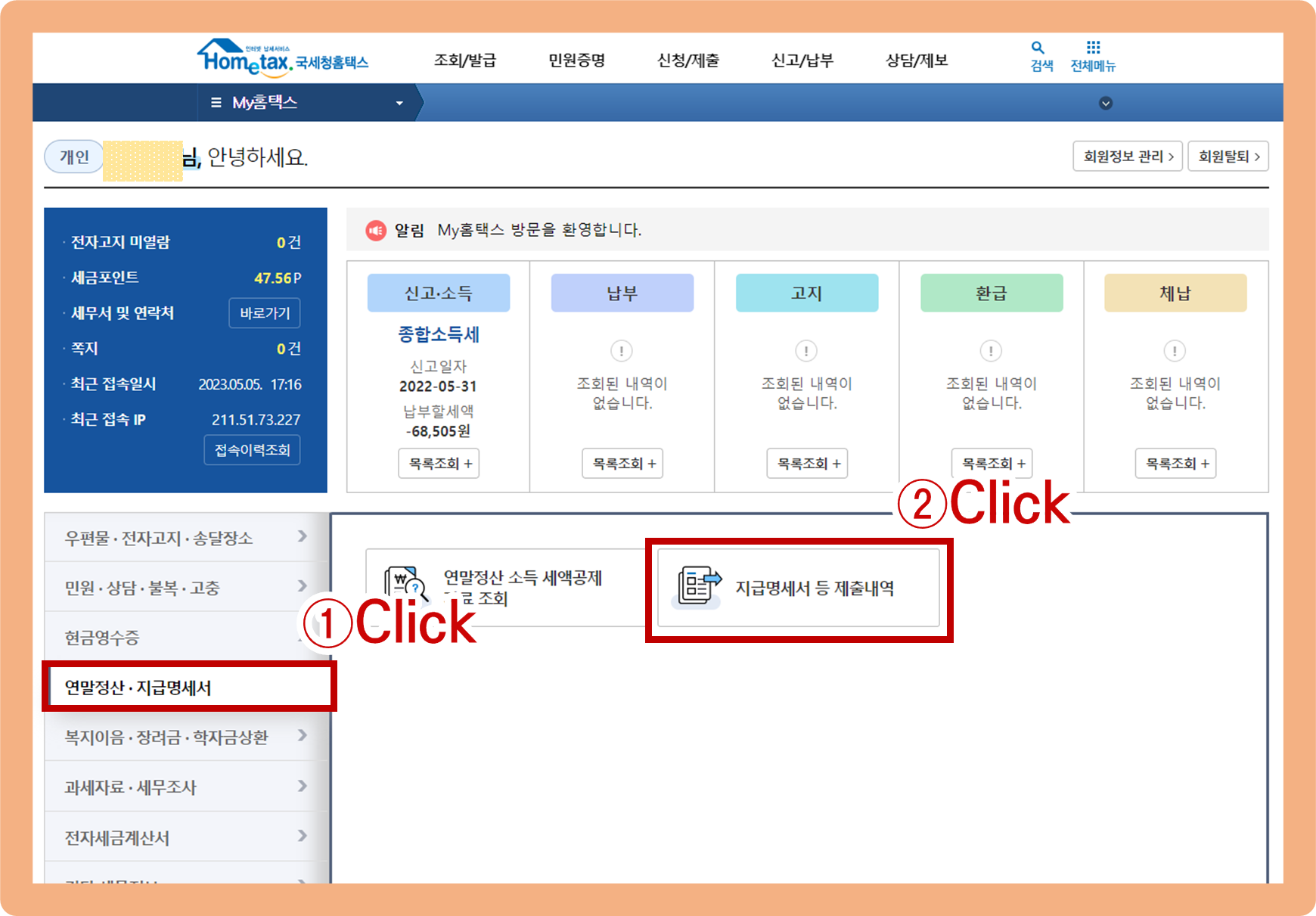Click the info icon in 환급 card
The image size is (1316, 916).
991,351
